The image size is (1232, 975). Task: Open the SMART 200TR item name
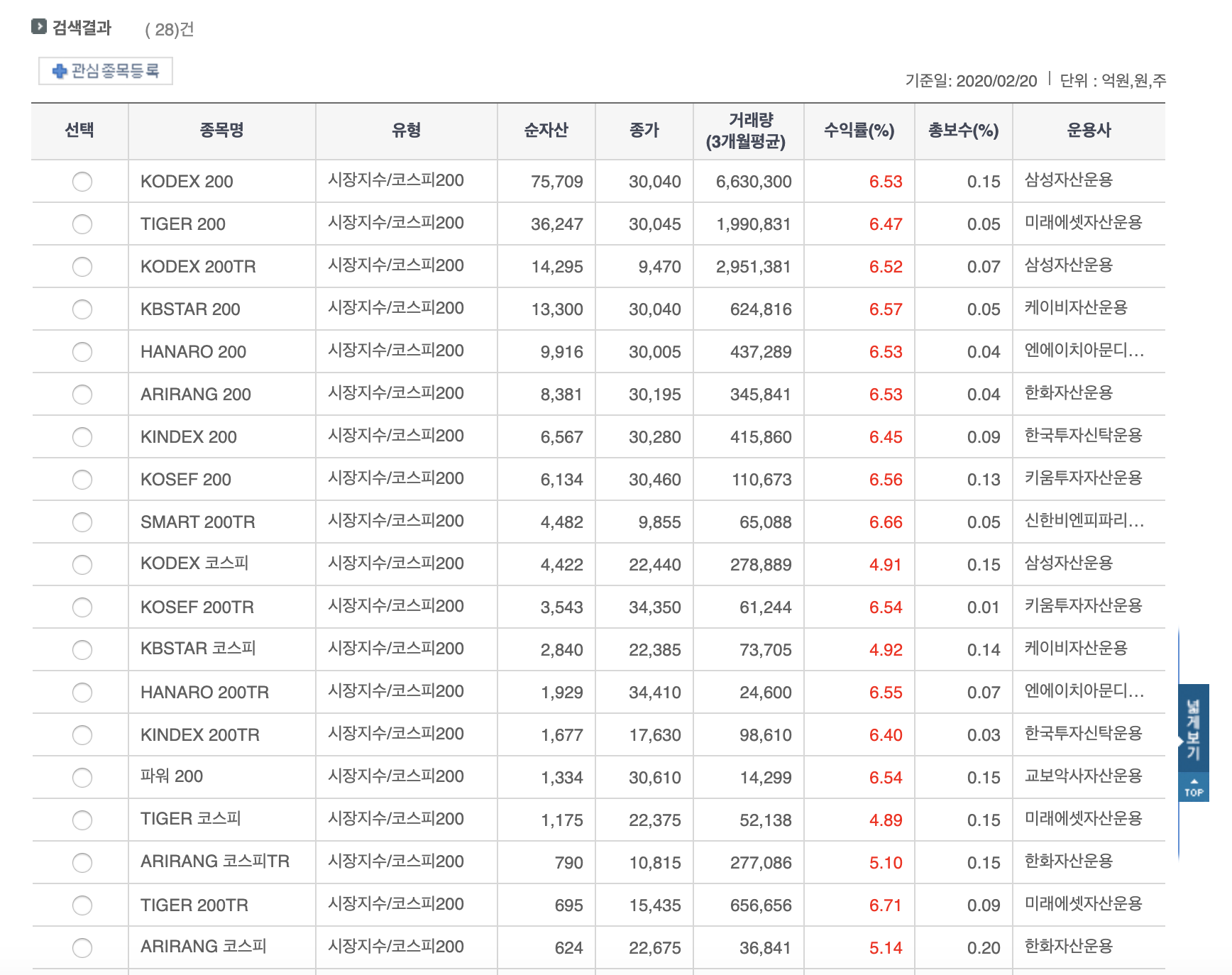click(198, 522)
